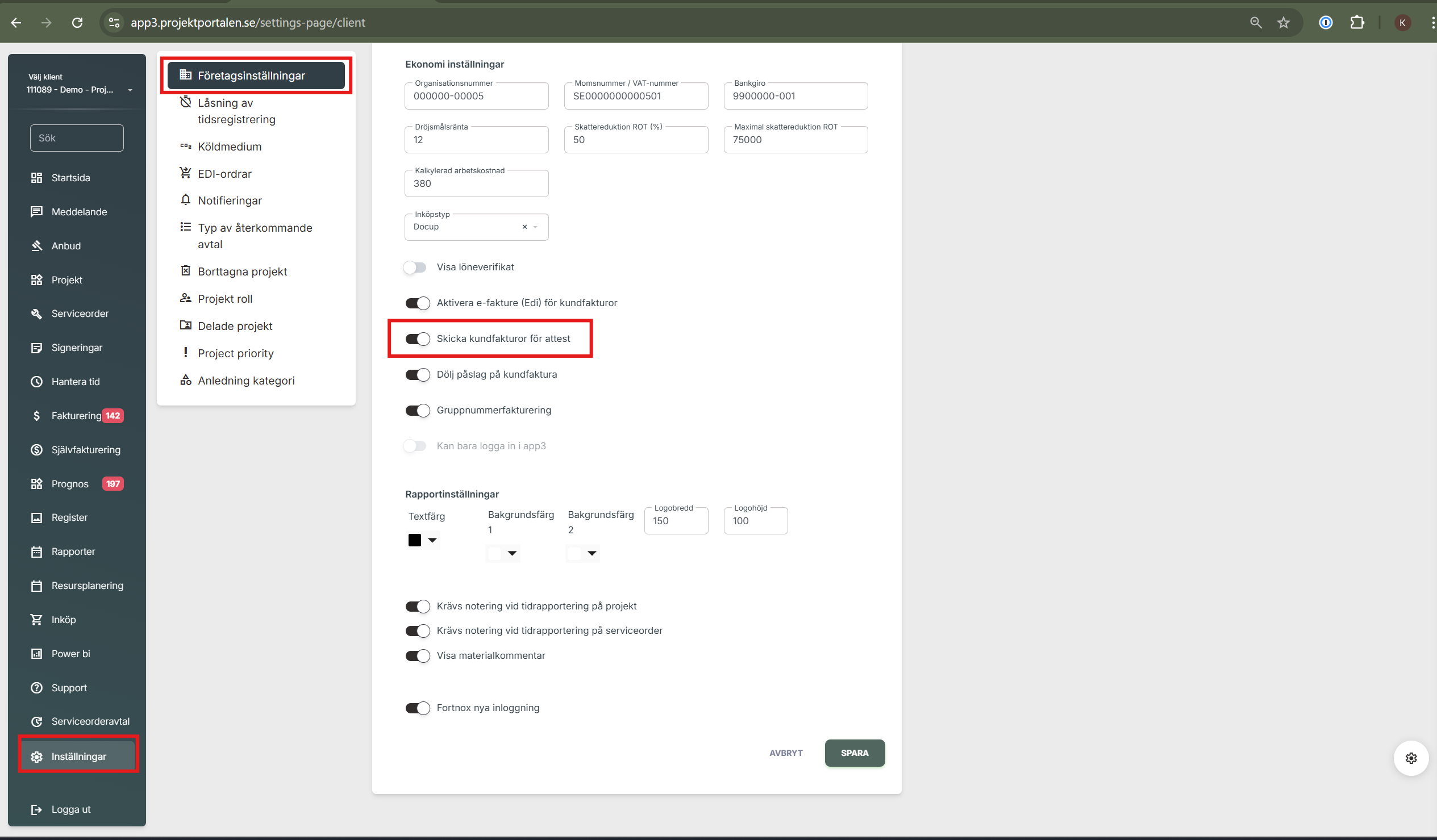Click the Logga ut exit icon

click(x=36, y=809)
